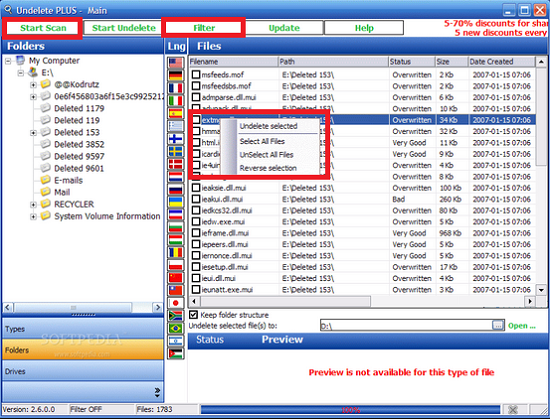The image size is (550, 419).
Task: Switch language using the Bulgarian flag
Action: [x=175, y=227]
